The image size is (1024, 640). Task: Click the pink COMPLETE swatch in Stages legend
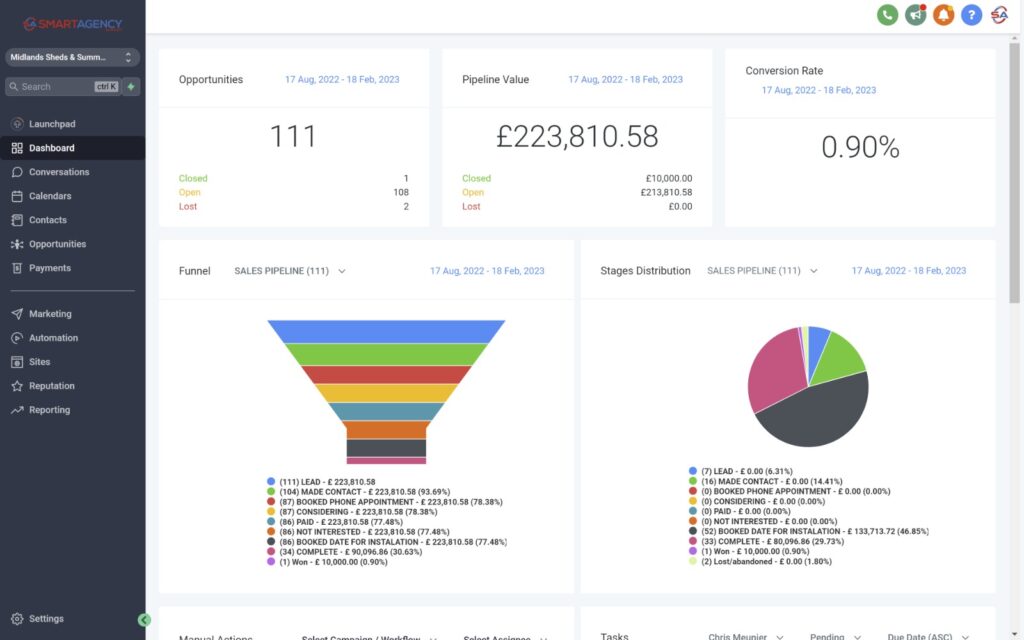(693, 541)
